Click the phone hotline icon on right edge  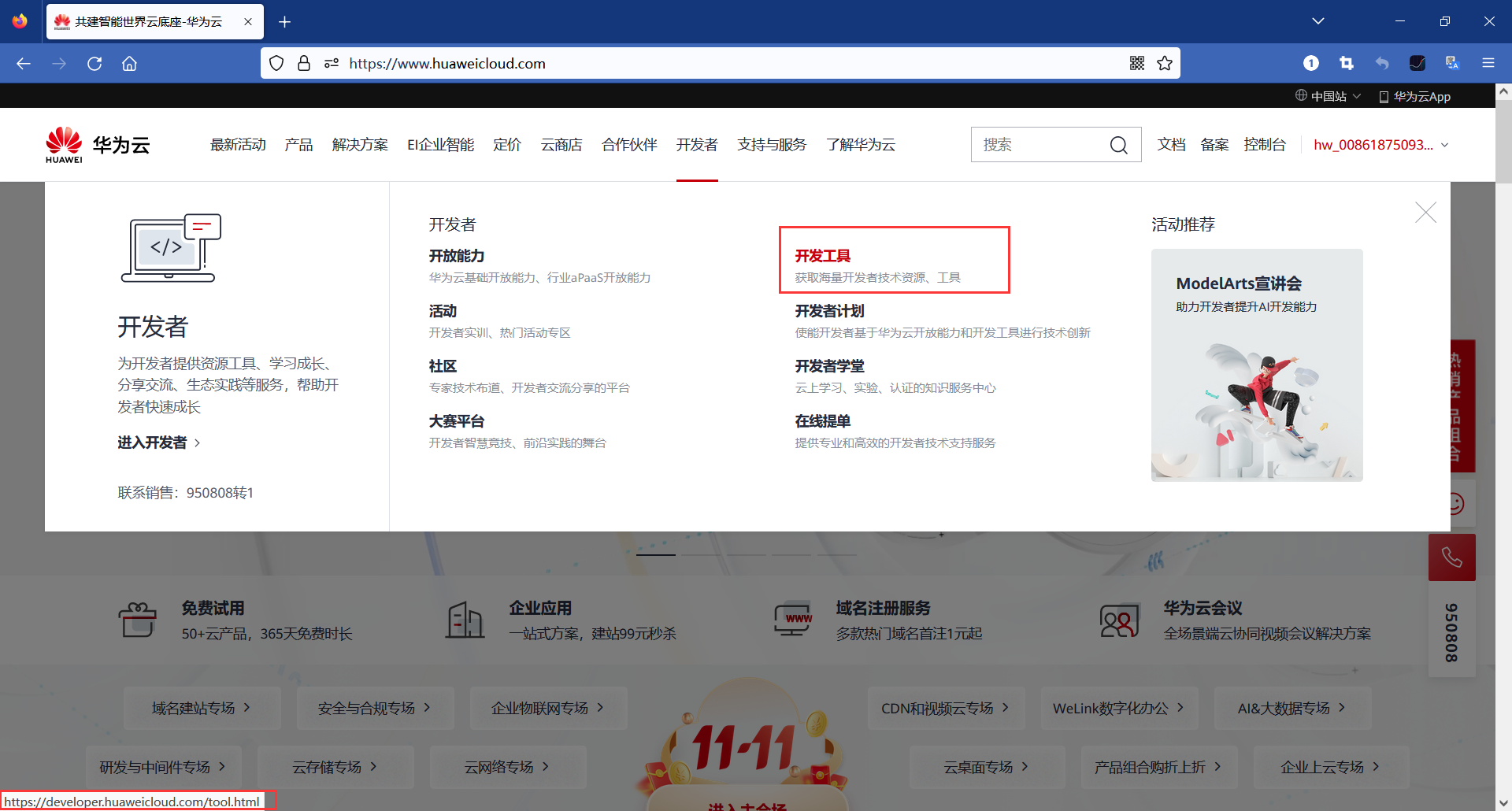click(1452, 557)
